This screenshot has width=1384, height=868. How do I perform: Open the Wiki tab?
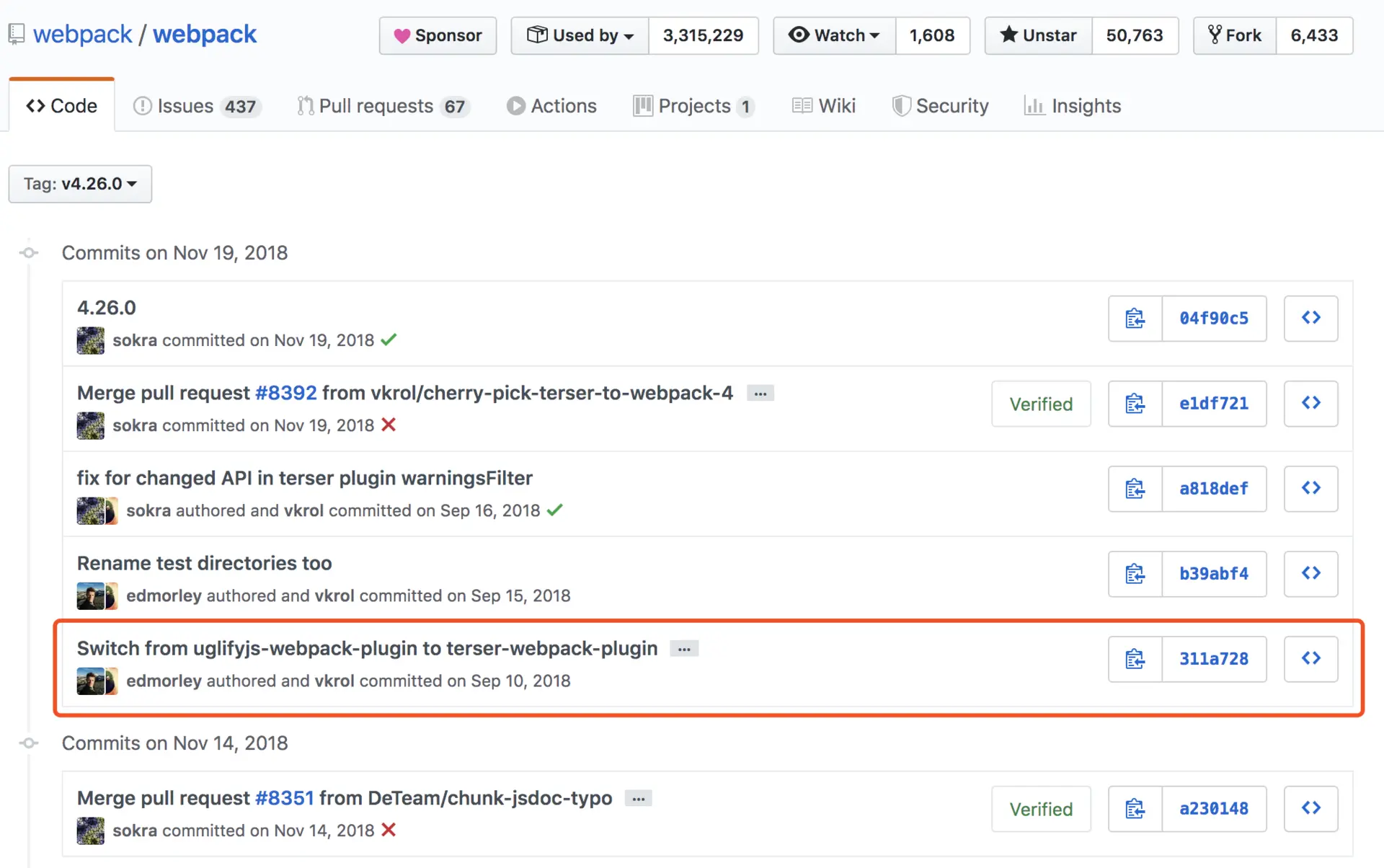(823, 106)
